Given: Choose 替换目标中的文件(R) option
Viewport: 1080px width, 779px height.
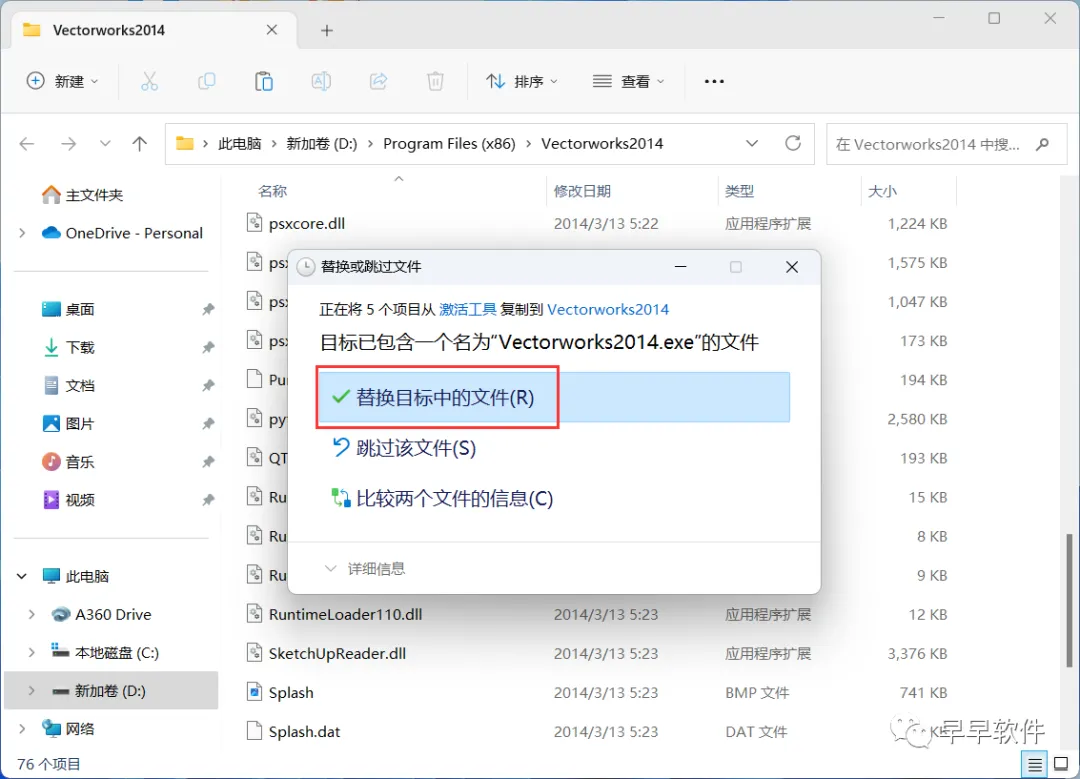Looking at the screenshot, I should click(x=554, y=397).
